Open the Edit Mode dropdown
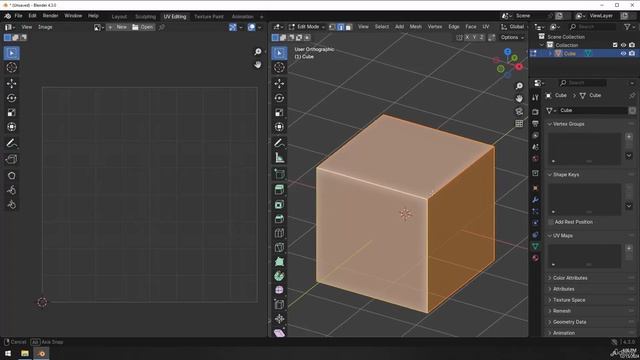Viewport: 640px width, 360px height. point(307,27)
